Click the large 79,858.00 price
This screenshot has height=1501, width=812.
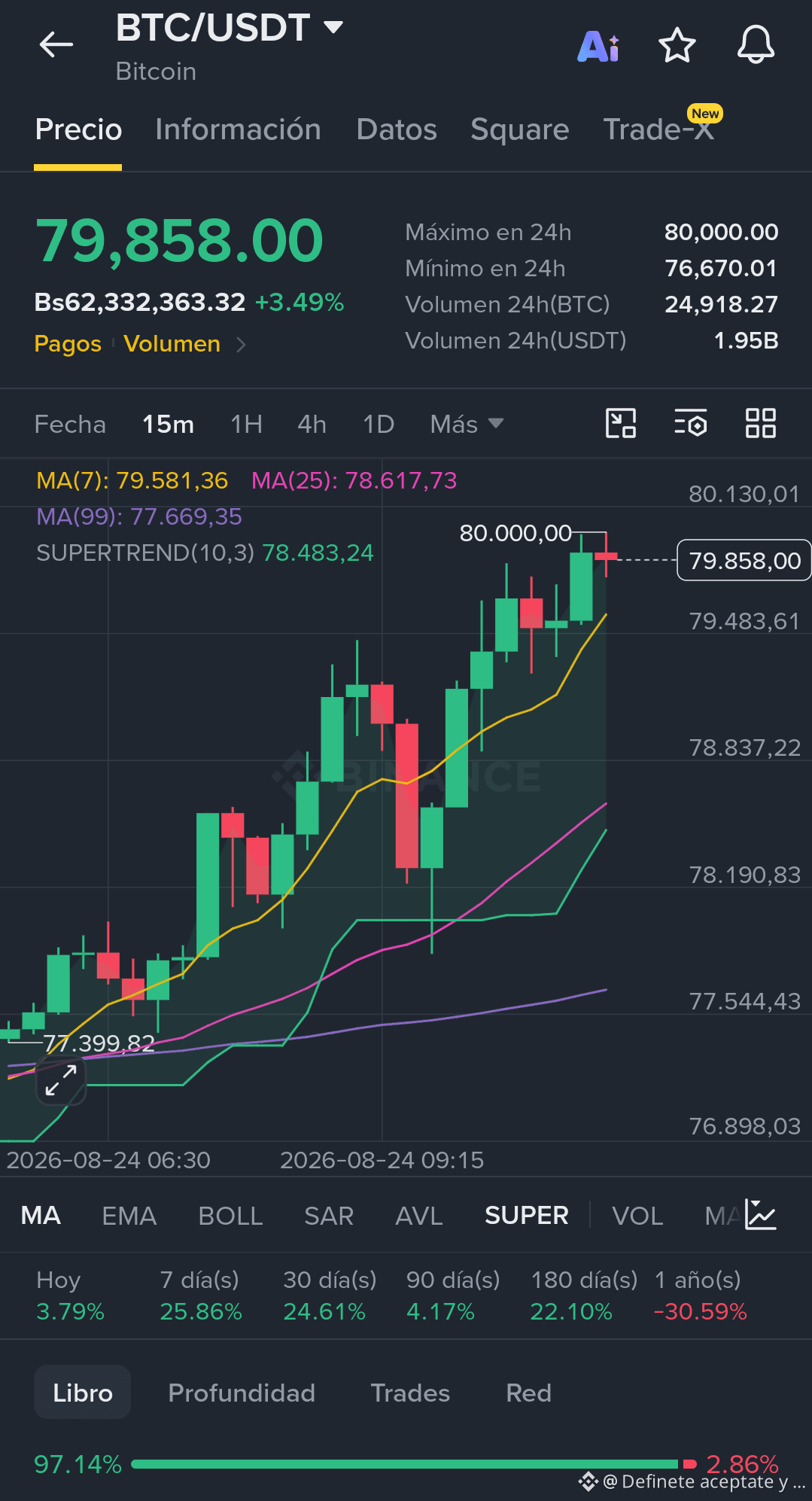pos(179,242)
